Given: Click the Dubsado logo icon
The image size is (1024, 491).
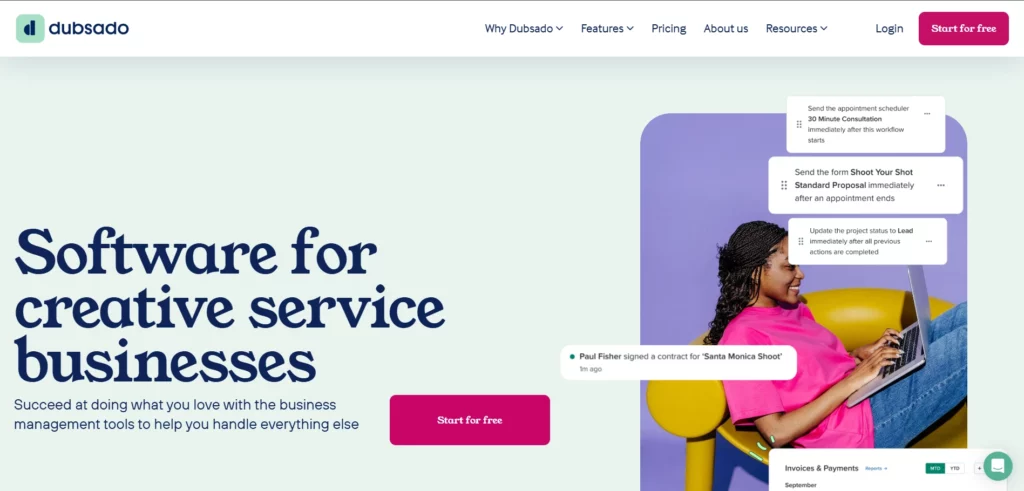Looking at the screenshot, I should click(30, 29).
